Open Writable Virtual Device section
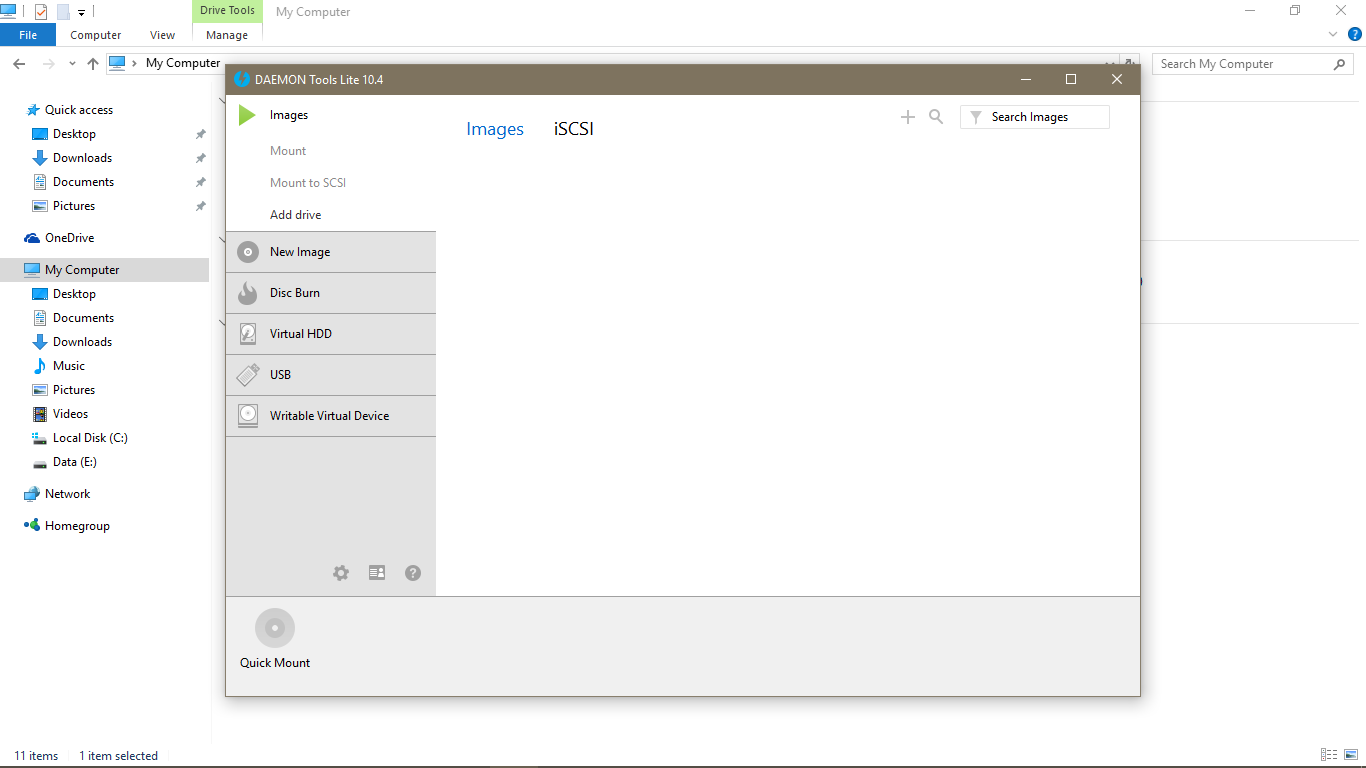This screenshot has height=768, width=1366. 331,416
